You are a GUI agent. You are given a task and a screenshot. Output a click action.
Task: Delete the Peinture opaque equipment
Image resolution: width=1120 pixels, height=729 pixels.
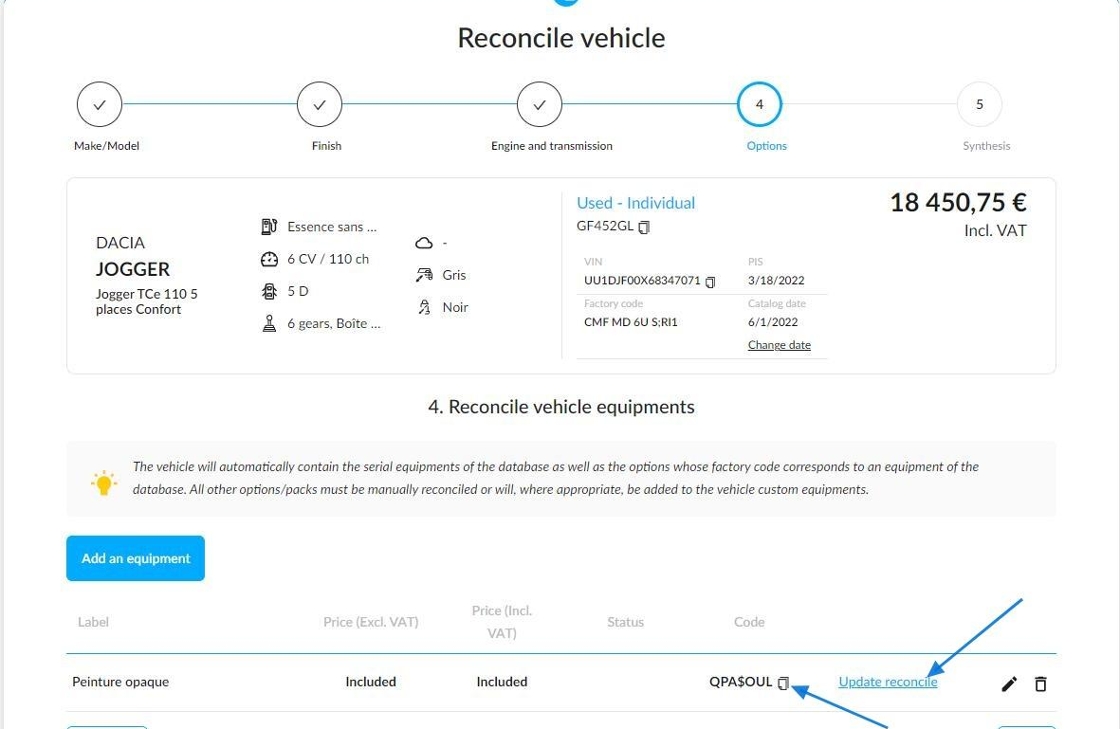click(1041, 684)
